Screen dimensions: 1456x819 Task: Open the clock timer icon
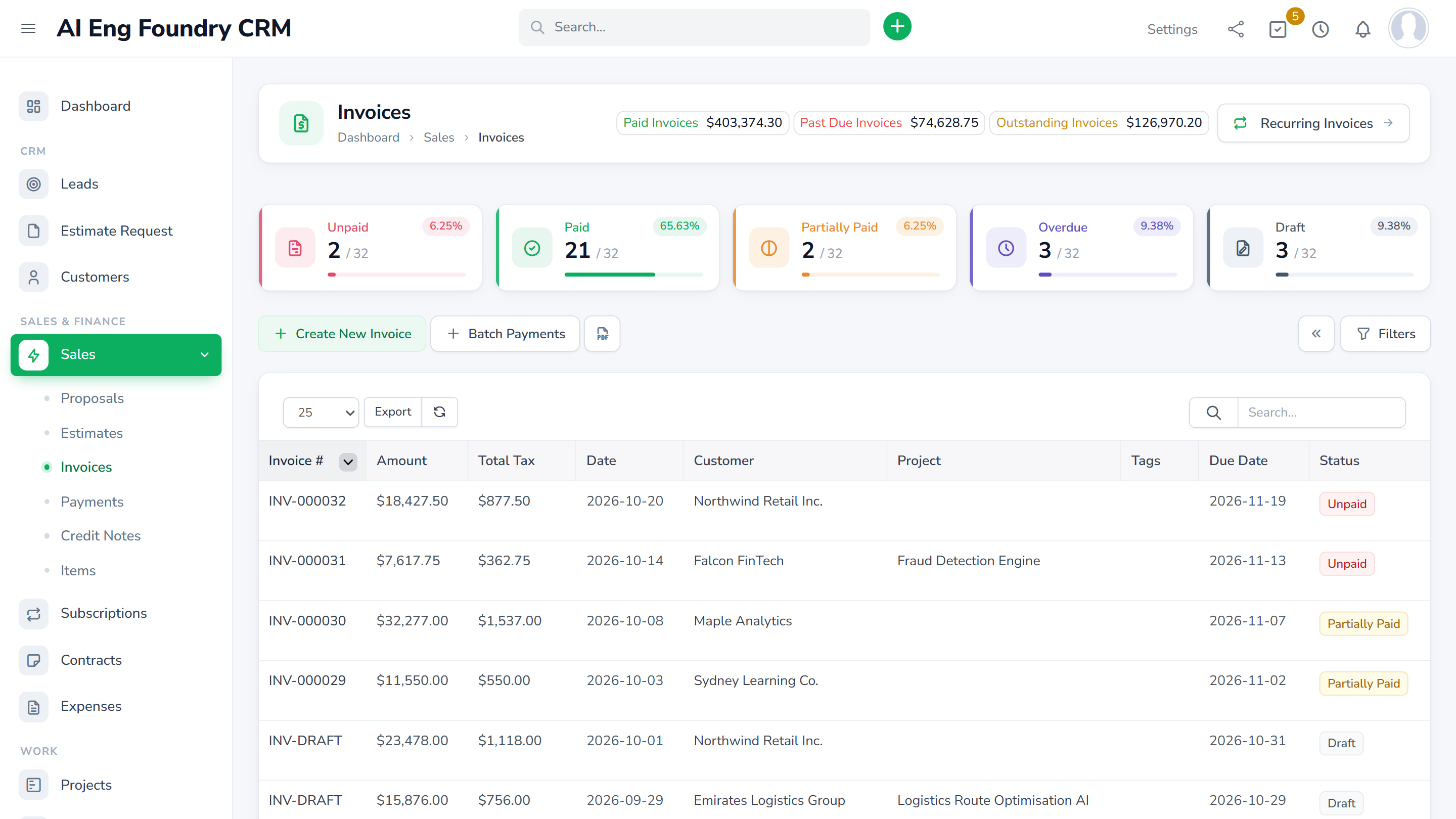click(1321, 29)
